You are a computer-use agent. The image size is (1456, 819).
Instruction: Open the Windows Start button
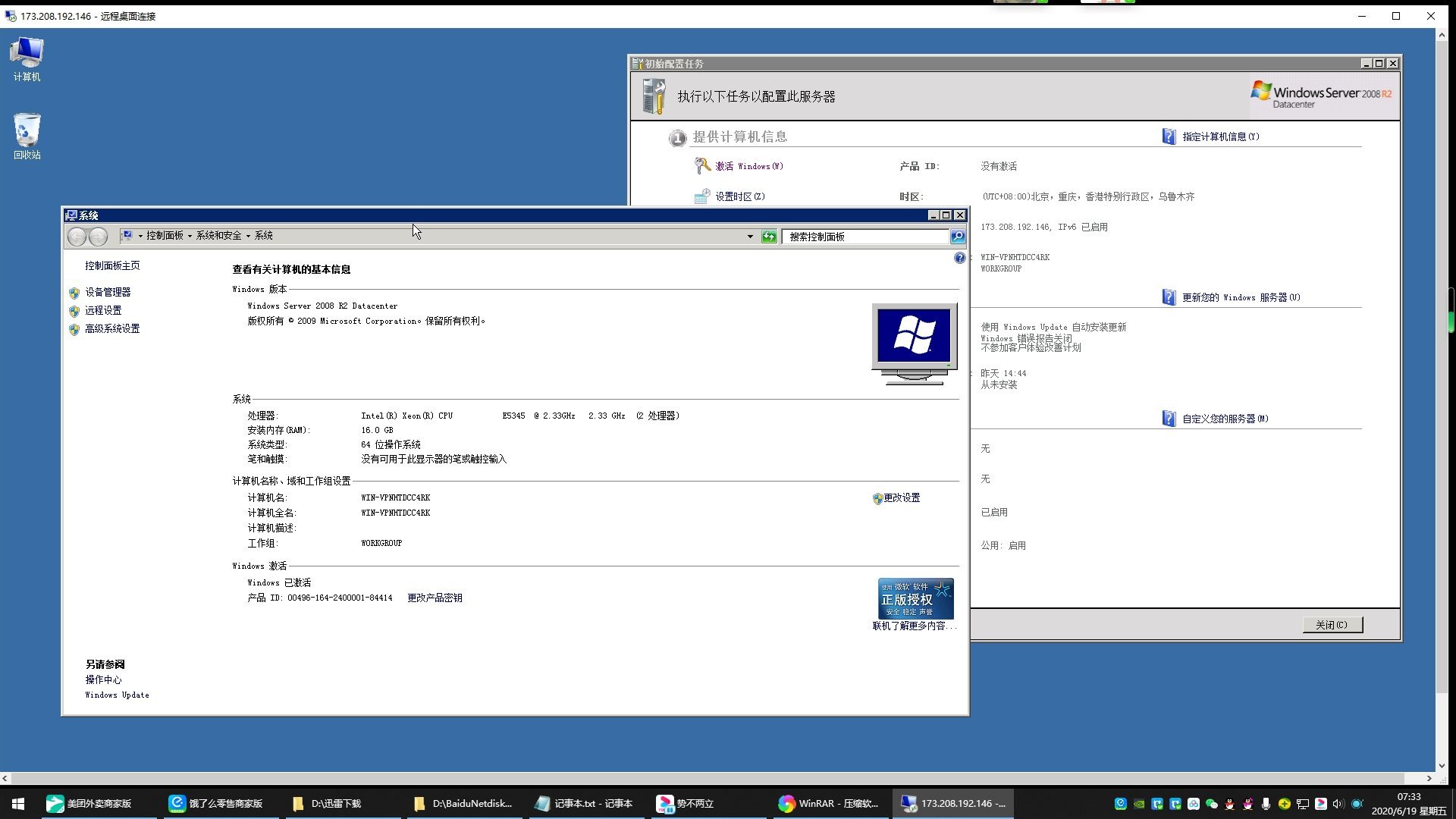pyautogui.click(x=18, y=803)
